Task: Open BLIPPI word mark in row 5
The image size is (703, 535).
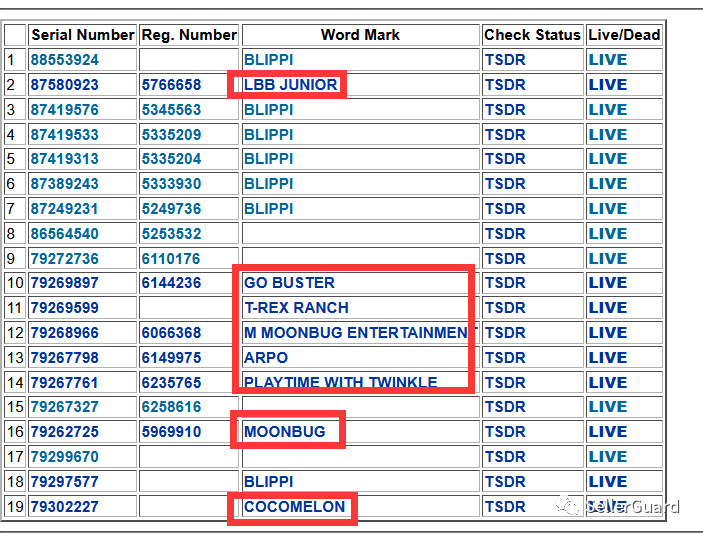Action: pos(269,159)
